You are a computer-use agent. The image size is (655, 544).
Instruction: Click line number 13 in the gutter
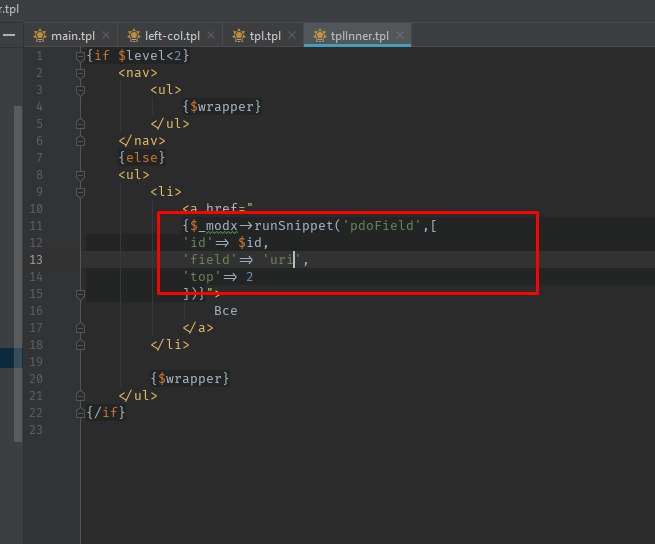[36, 260]
